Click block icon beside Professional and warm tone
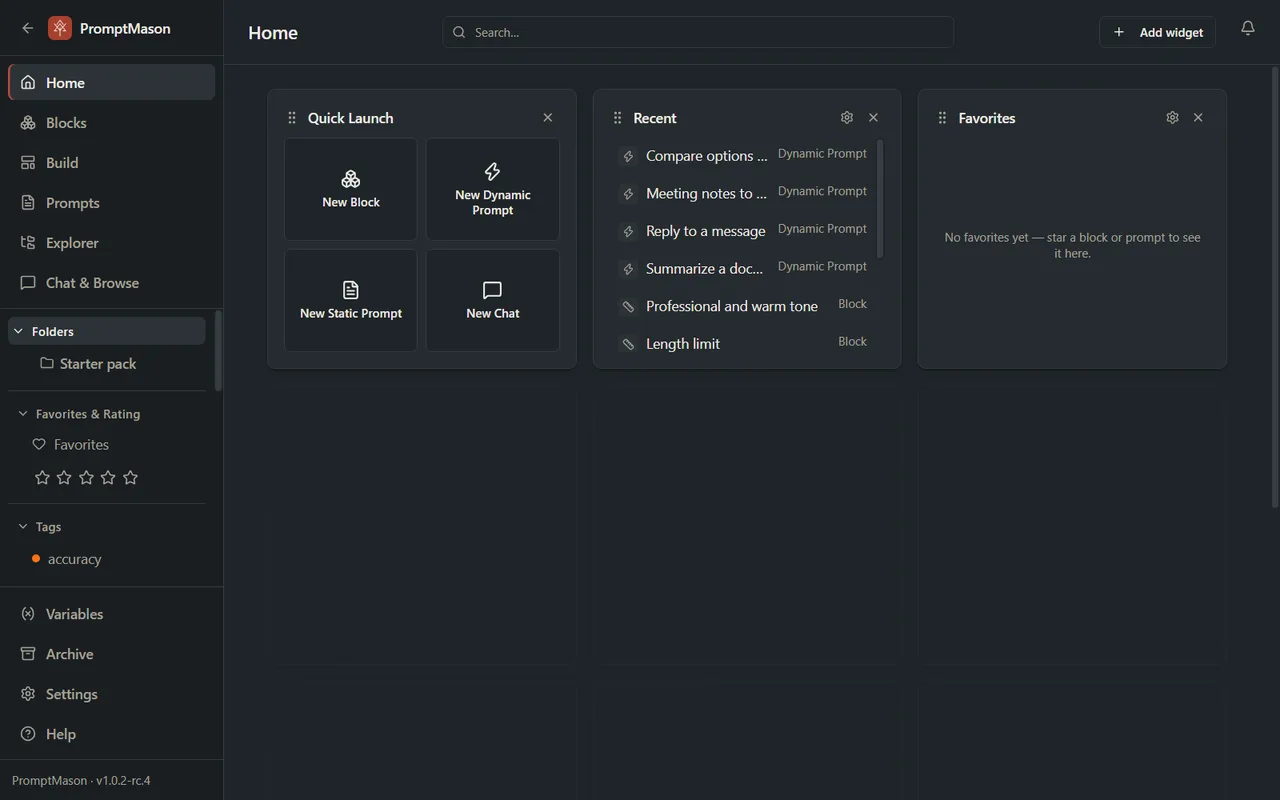 [x=628, y=306]
